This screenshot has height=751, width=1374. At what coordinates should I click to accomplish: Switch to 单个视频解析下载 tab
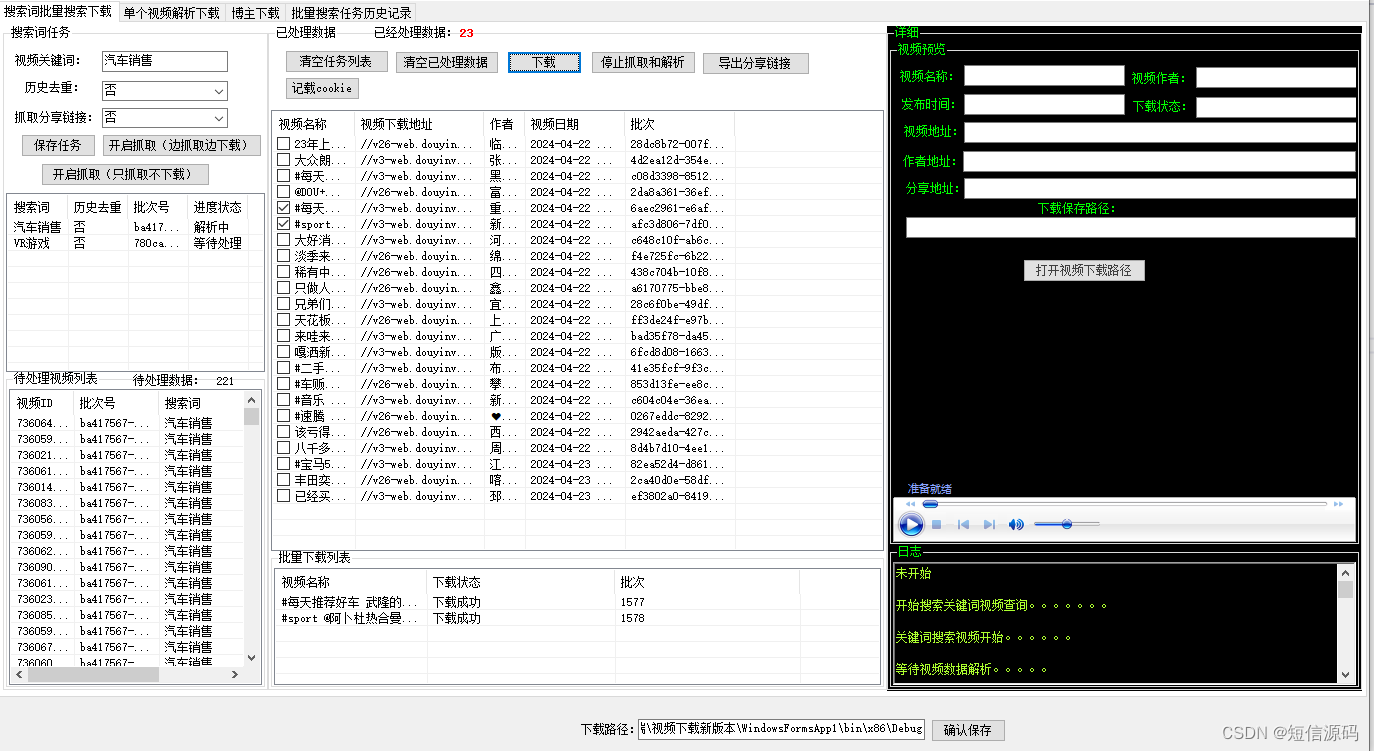pyautogui.click(x=171, y=13)
